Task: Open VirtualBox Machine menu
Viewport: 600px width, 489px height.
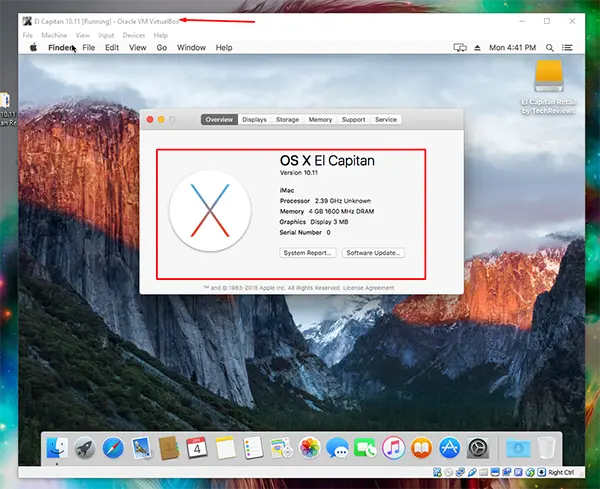Action: [54, 35]
